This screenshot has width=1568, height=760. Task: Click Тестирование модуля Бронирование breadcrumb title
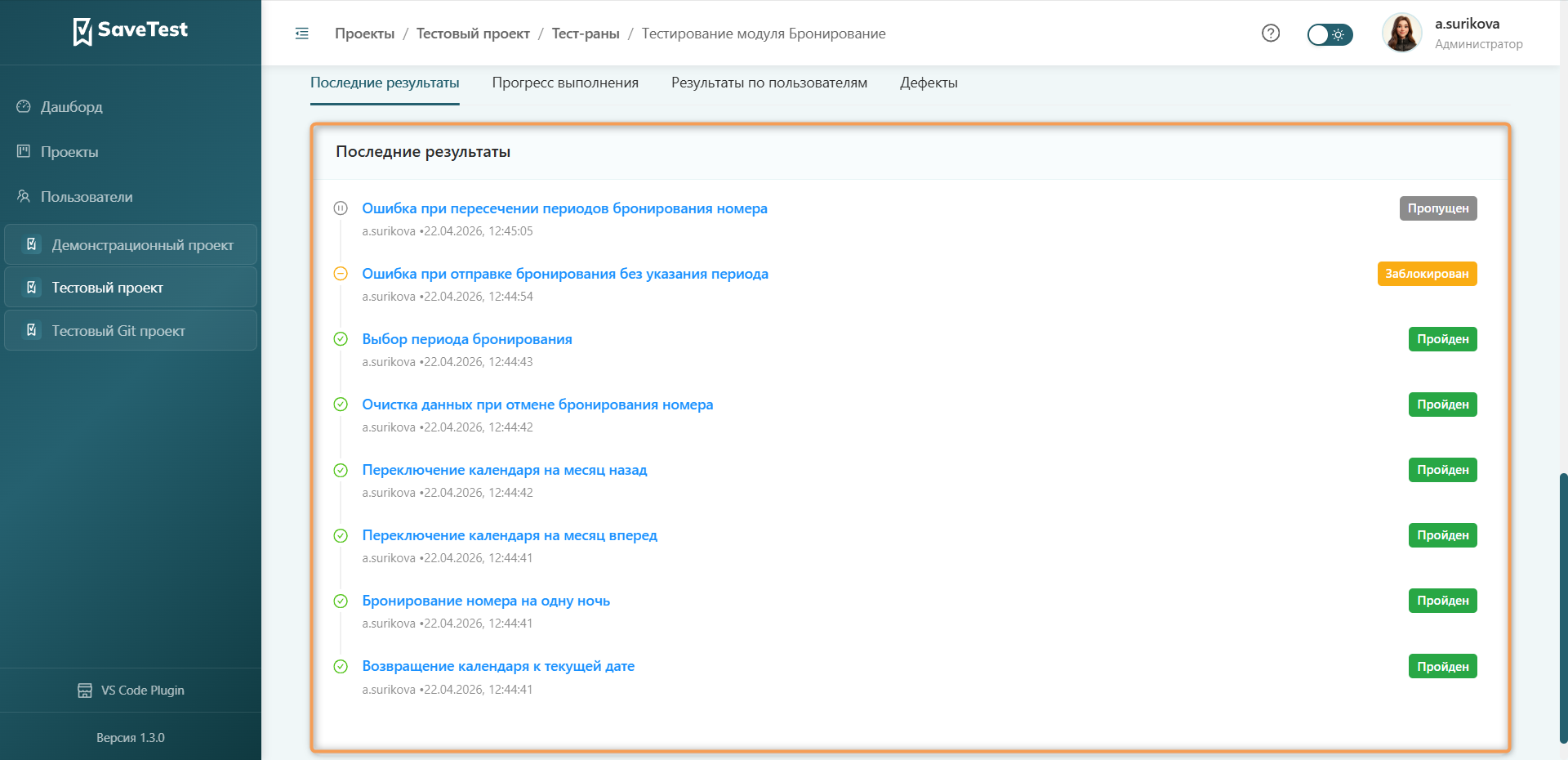point(764,34)
